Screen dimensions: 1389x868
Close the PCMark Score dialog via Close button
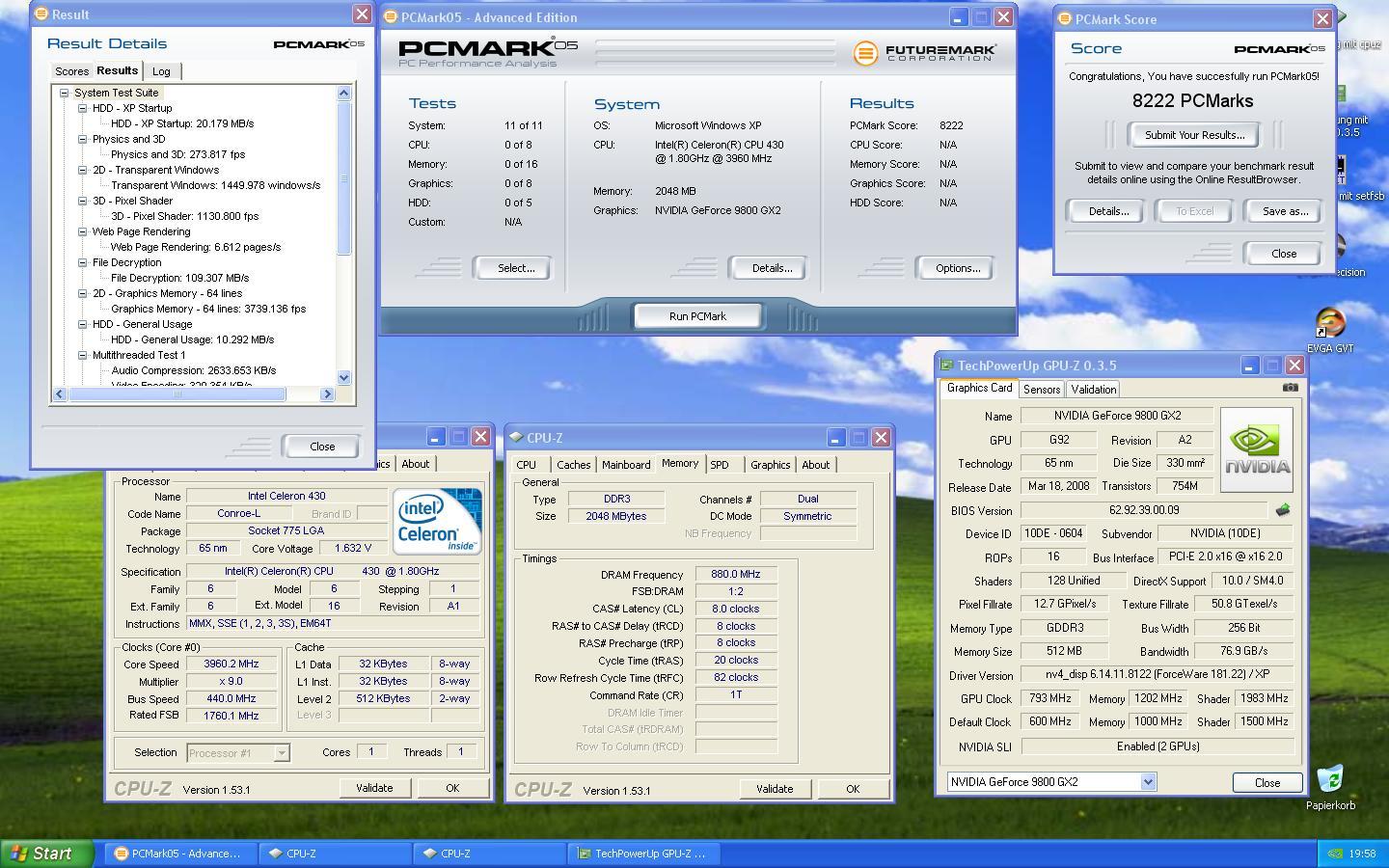coord(1284,254)
